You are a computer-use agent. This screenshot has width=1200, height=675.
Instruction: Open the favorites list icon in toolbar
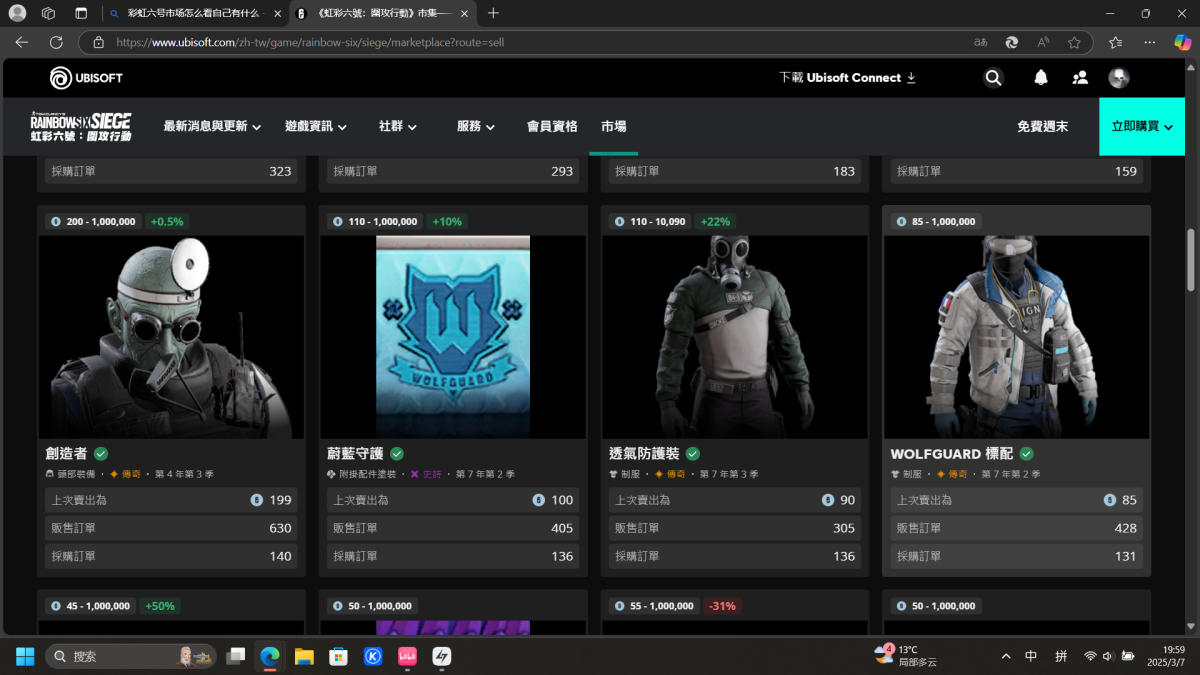coord(1116,43)
